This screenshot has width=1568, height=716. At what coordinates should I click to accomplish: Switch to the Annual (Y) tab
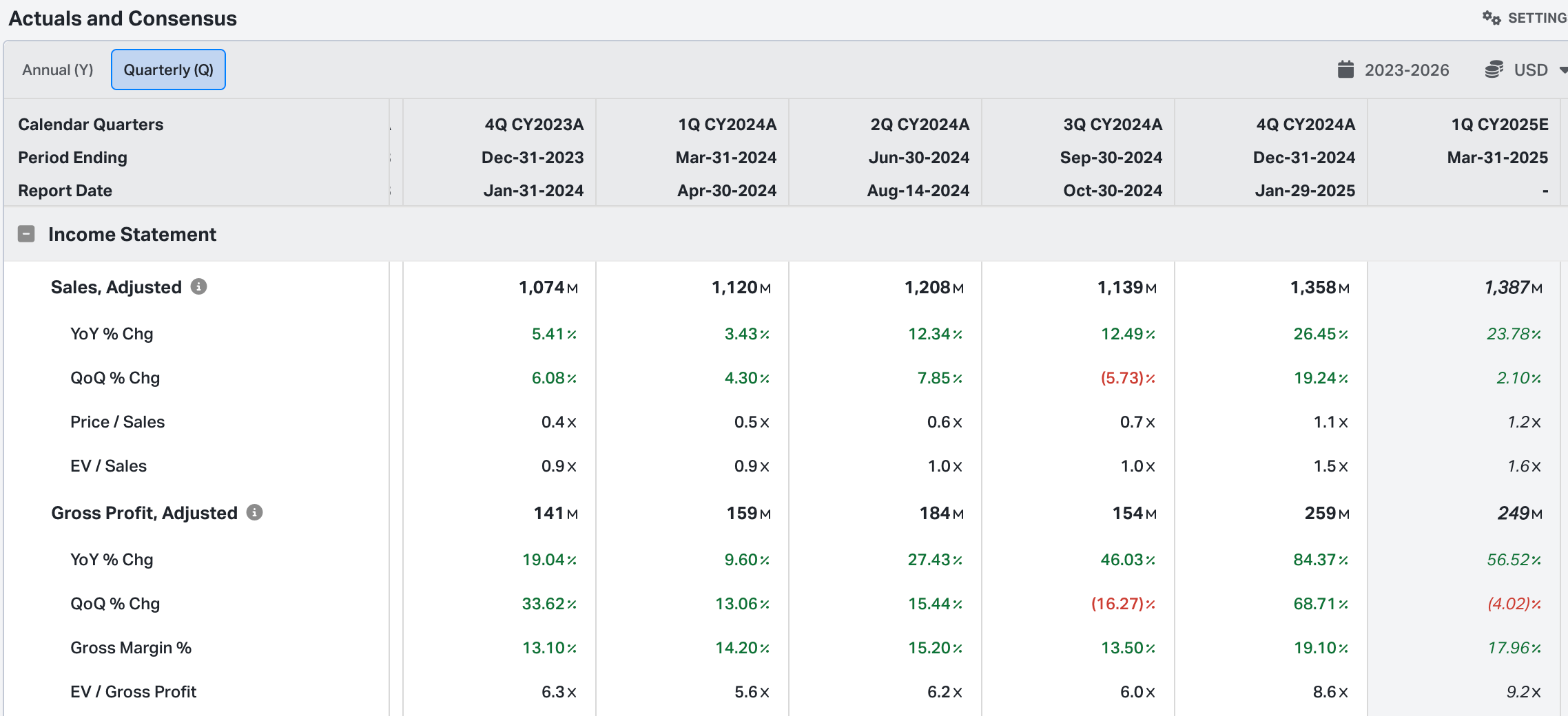click(58, 70)
